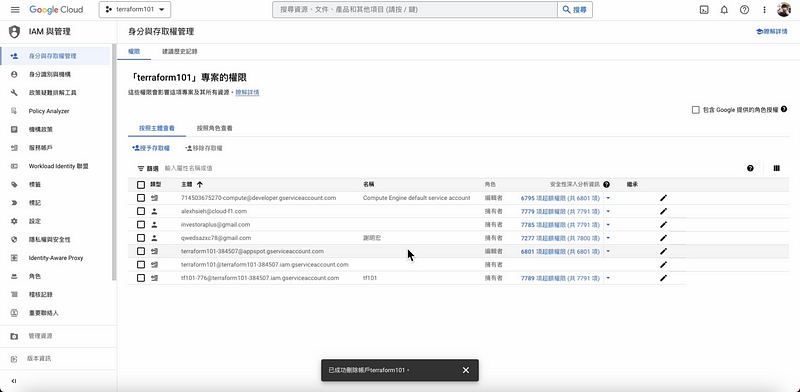
Task: Open 機構政策 in sidebar
Action: click(x=40, y=130)
